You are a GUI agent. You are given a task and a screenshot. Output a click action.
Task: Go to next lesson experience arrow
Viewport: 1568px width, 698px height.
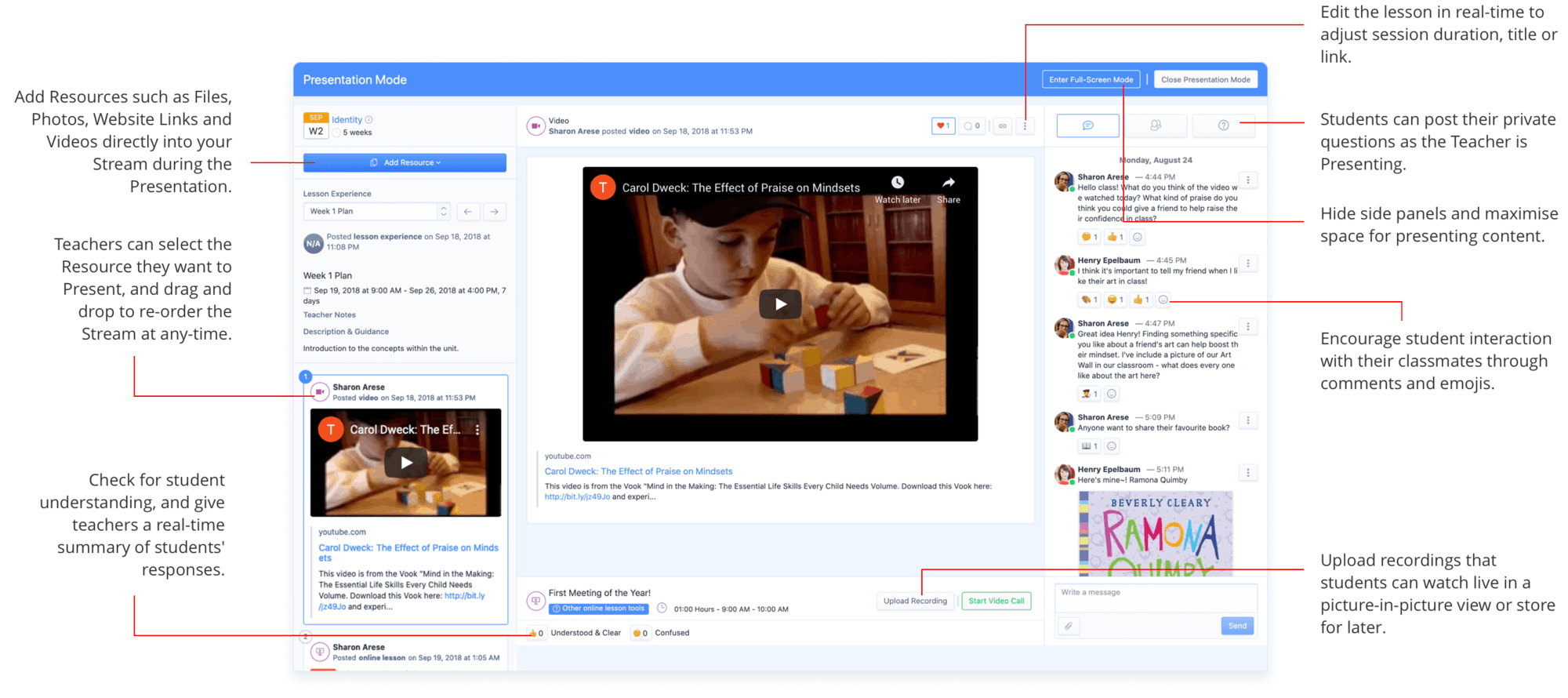click(494, 211)
